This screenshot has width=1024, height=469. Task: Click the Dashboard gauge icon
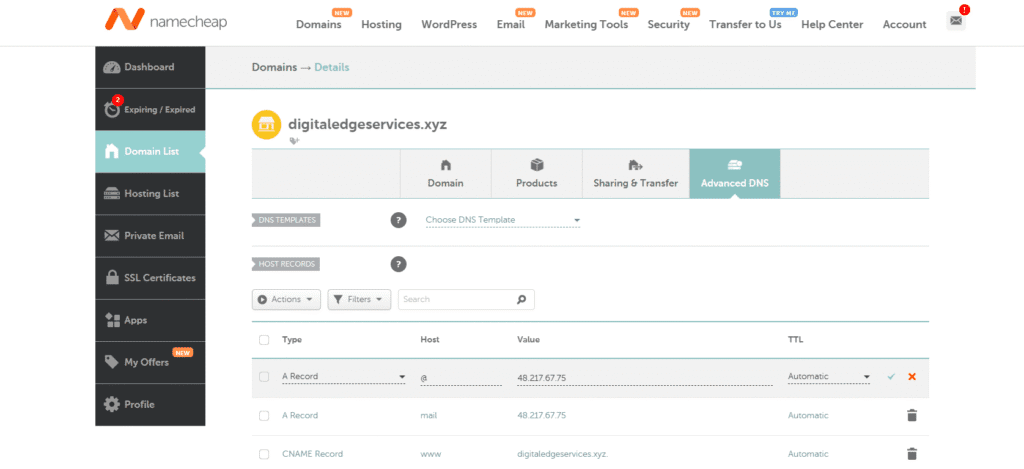(x=112, y=67)
